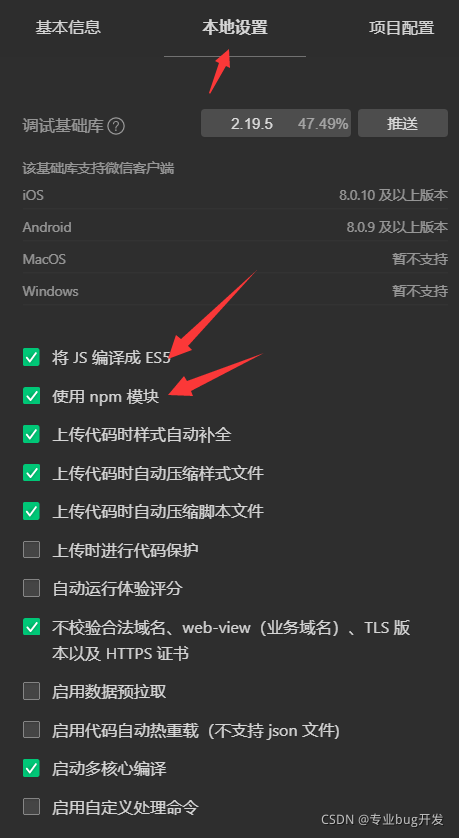Click the help icon beside 调试基础库

(x=116, y=126)
